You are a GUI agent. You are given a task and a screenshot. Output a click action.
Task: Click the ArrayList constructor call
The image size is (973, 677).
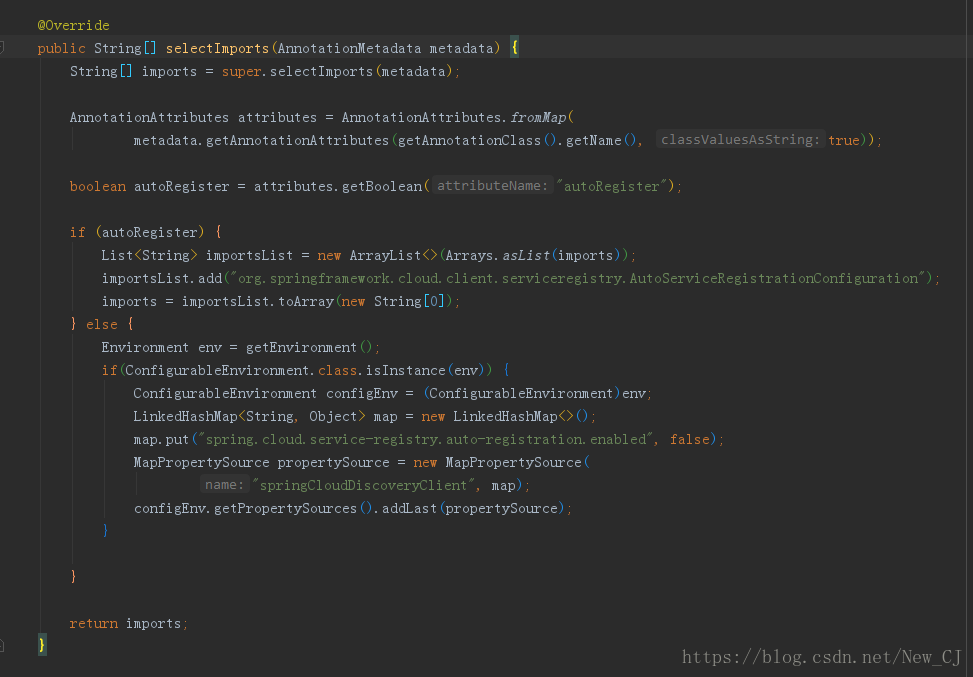tap(385, 255)
